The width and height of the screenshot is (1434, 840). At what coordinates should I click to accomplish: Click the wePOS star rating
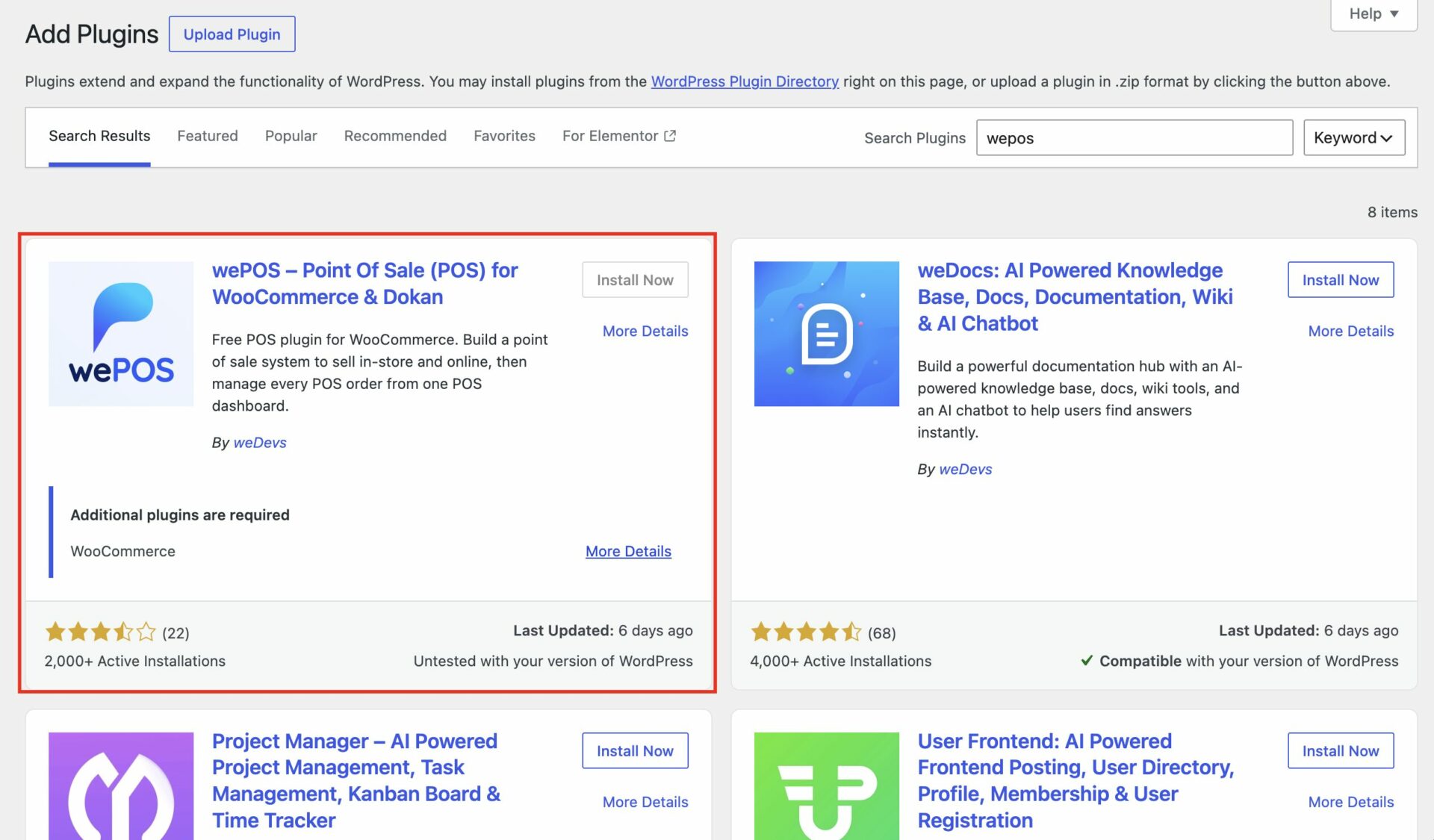coord(101,632)
